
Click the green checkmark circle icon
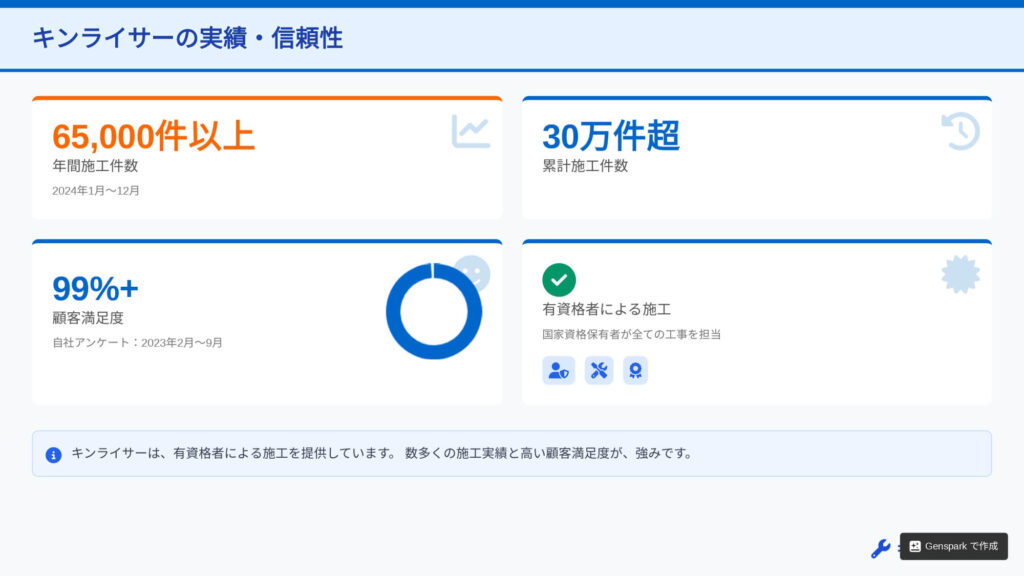tap(559, 280)
